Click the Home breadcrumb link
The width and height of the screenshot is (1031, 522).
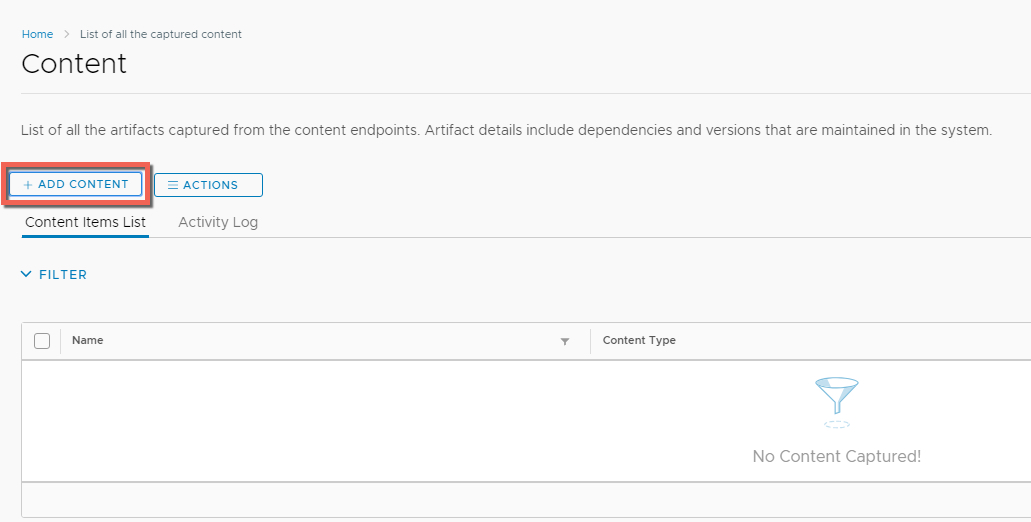[x=37, y=34]
